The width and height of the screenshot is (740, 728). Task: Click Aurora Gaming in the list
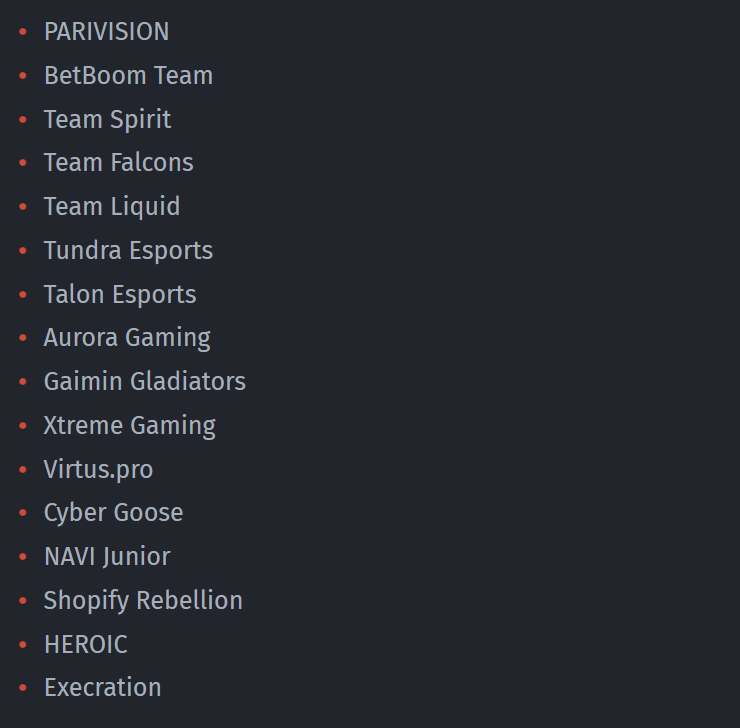[x=127, y=338]
